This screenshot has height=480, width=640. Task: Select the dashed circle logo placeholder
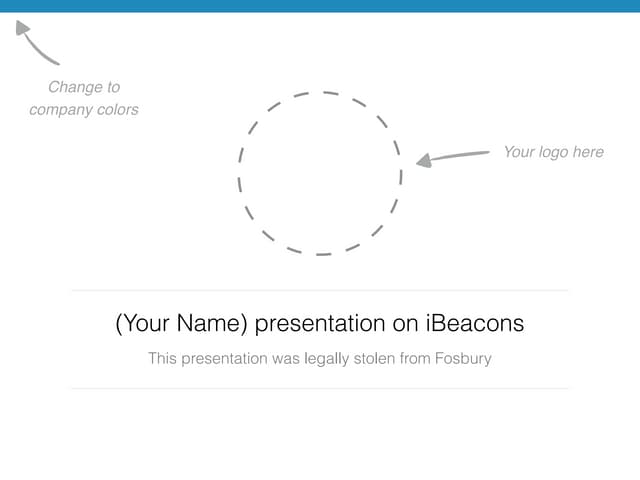click(320, 173)
